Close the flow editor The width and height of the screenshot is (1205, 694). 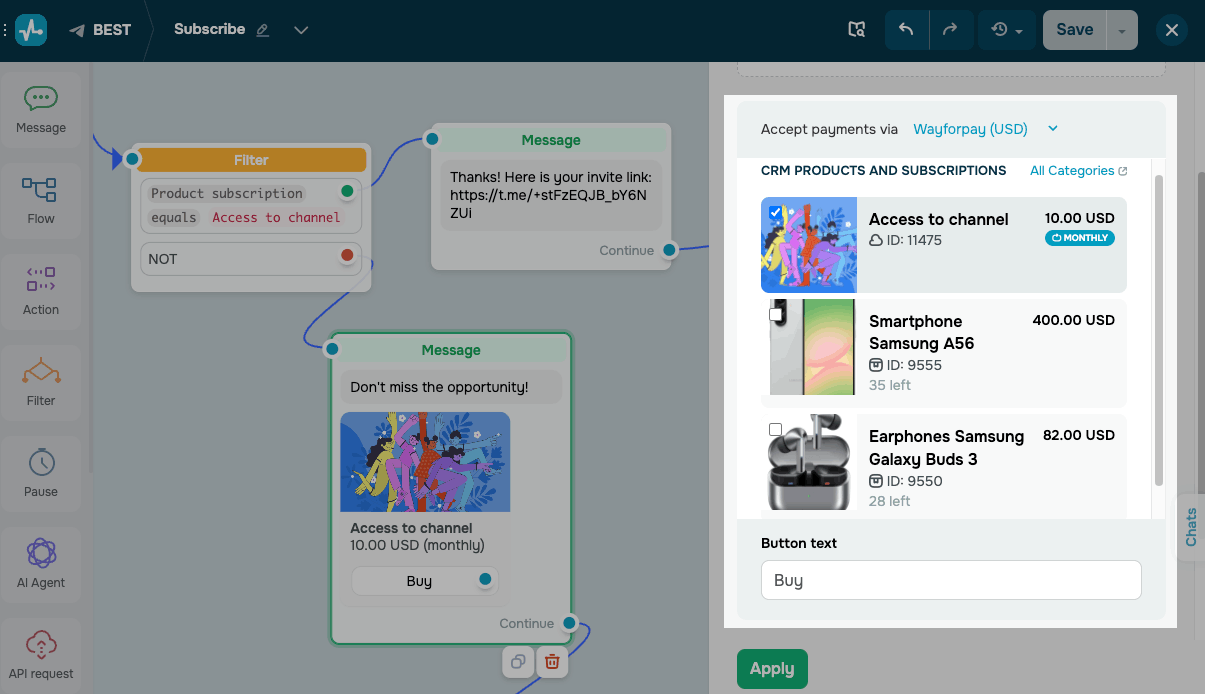tap(1172, 30)
